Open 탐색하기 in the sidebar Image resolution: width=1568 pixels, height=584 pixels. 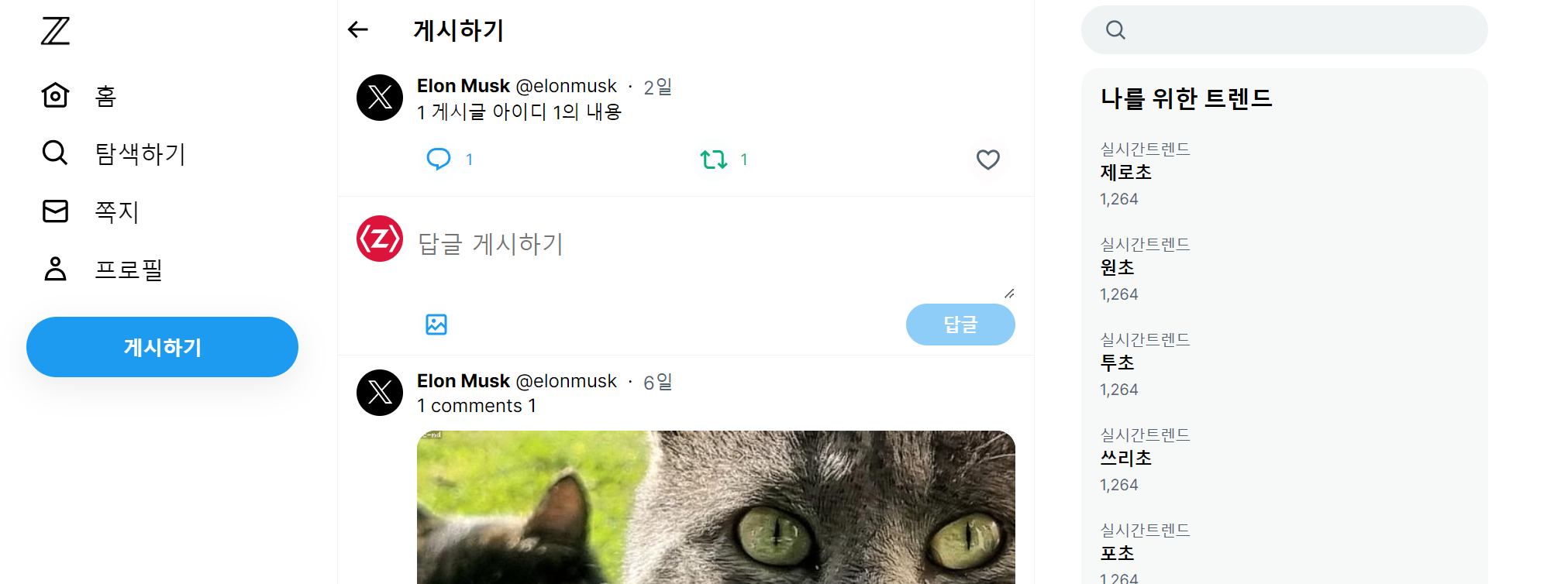(x=114, y=153)
